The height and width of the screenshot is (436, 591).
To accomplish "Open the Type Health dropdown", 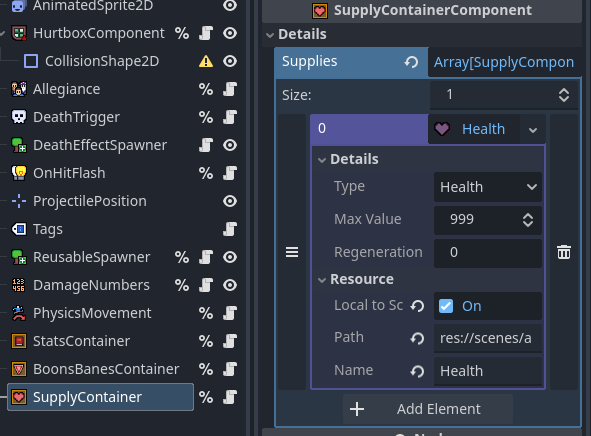I will point(488,187).
